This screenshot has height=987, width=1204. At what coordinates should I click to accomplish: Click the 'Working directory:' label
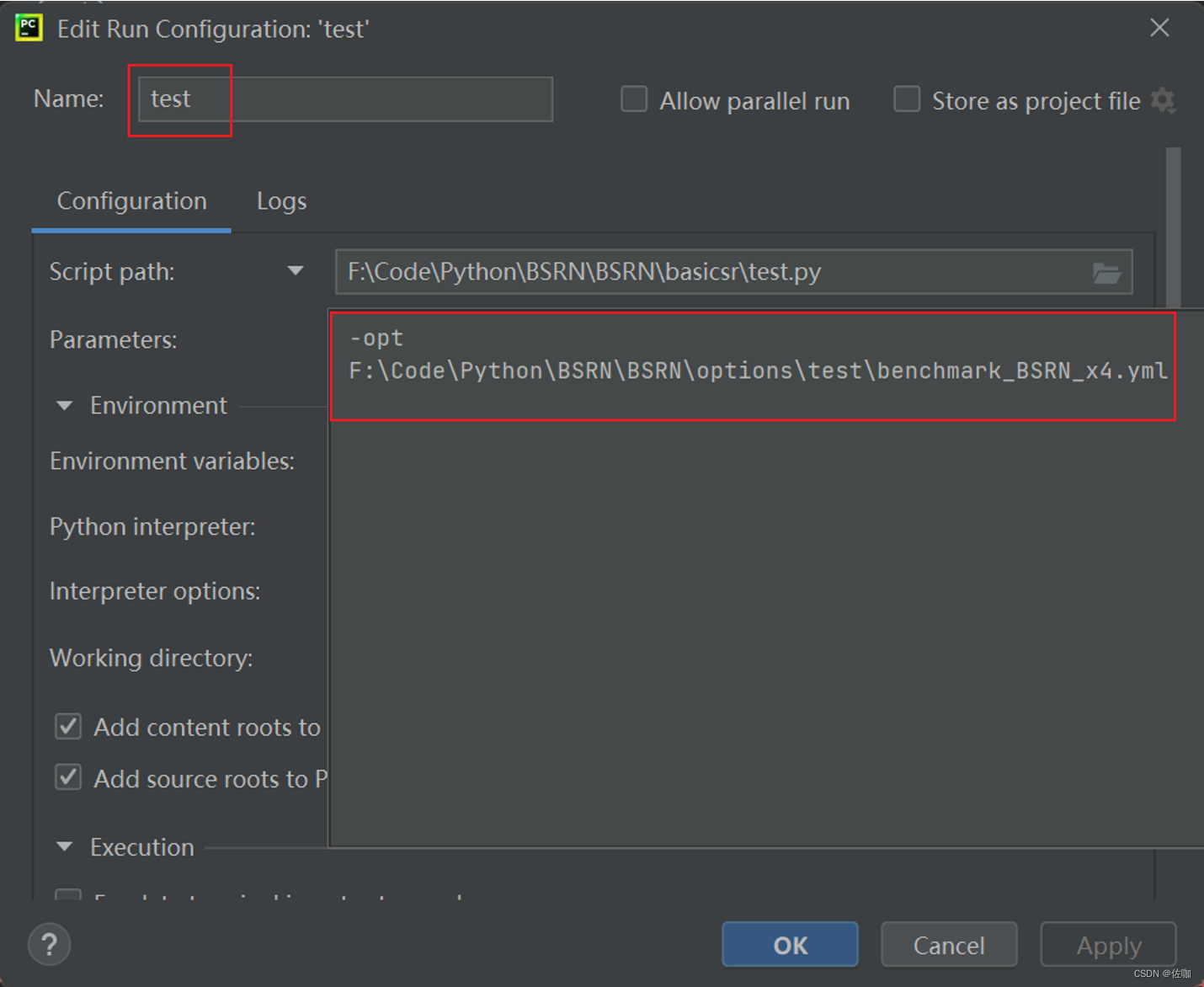tap(151, 658)
